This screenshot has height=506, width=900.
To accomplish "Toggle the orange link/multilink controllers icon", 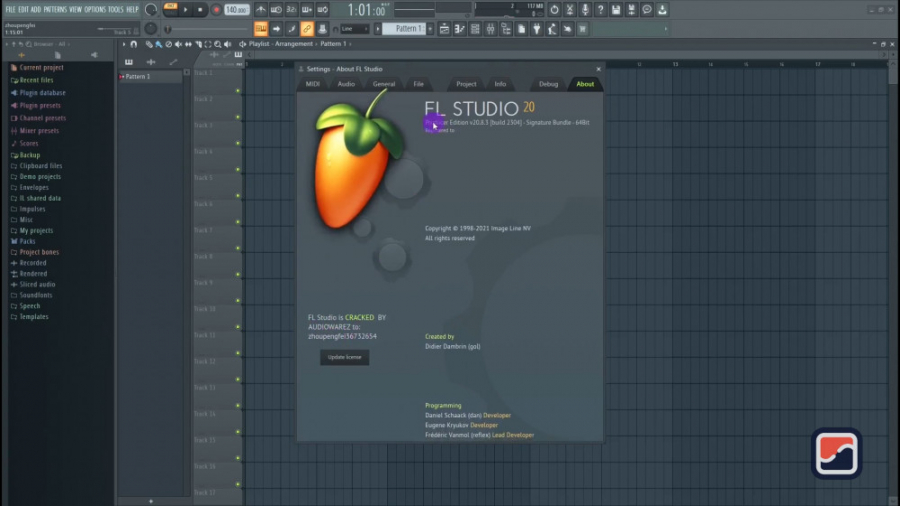I will [x=307, y=29].
